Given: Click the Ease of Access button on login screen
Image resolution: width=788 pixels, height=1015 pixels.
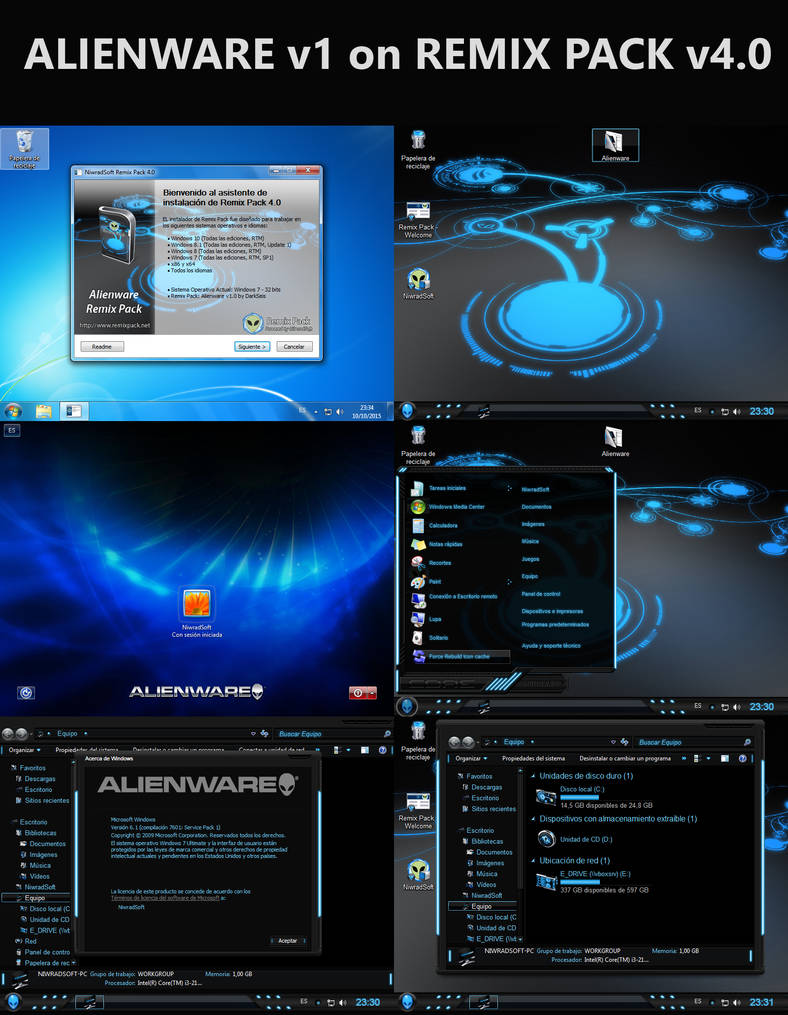Looking at the screenshot, I should (26, 693).
